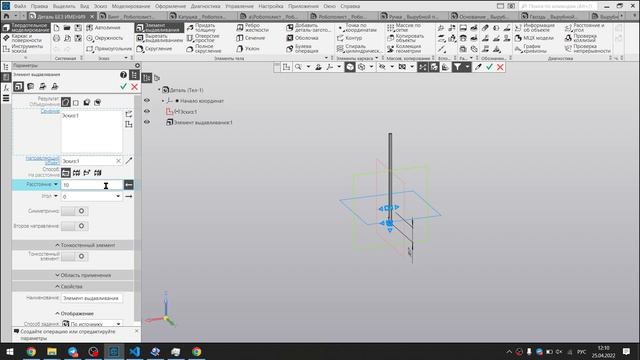Viewport: 640px width, 360px height.
Task: Click the new document icon
Action: point(56,28)
